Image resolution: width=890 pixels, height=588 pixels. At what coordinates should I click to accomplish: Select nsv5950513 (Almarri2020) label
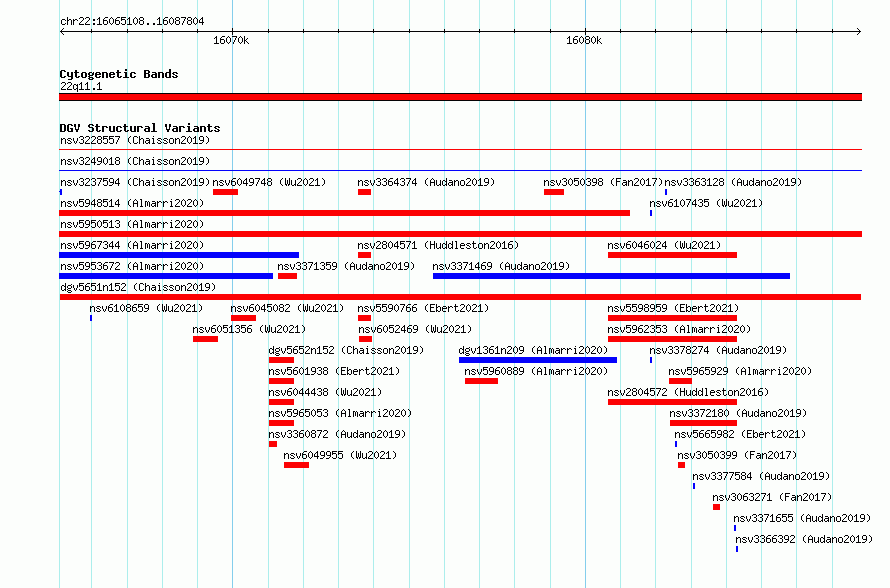point(132,224)
